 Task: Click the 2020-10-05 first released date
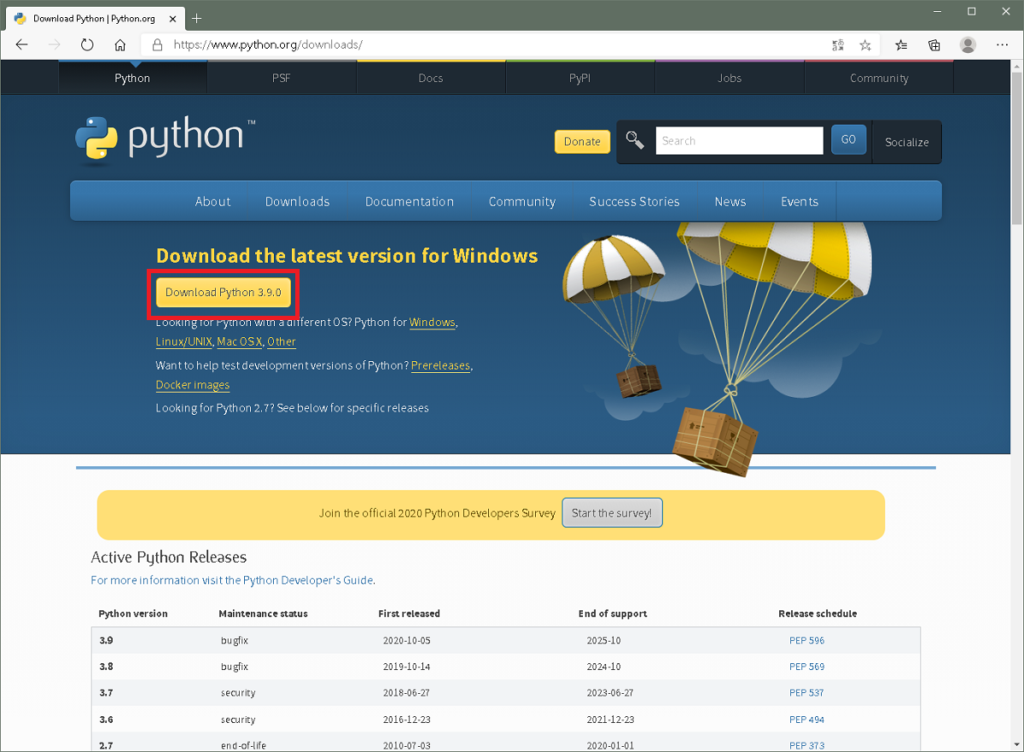[x=407, y=640]
